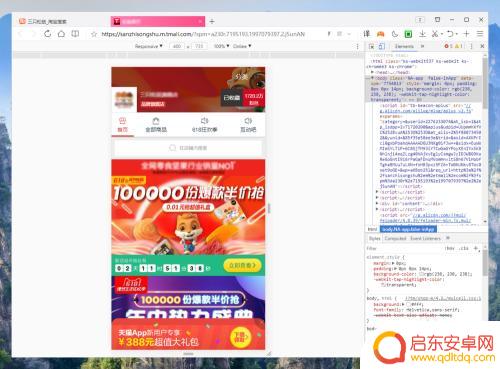Toggle the DevTools device toolbar icon
The width and height of the screenshot is (500, 369).
click(382, 46)
